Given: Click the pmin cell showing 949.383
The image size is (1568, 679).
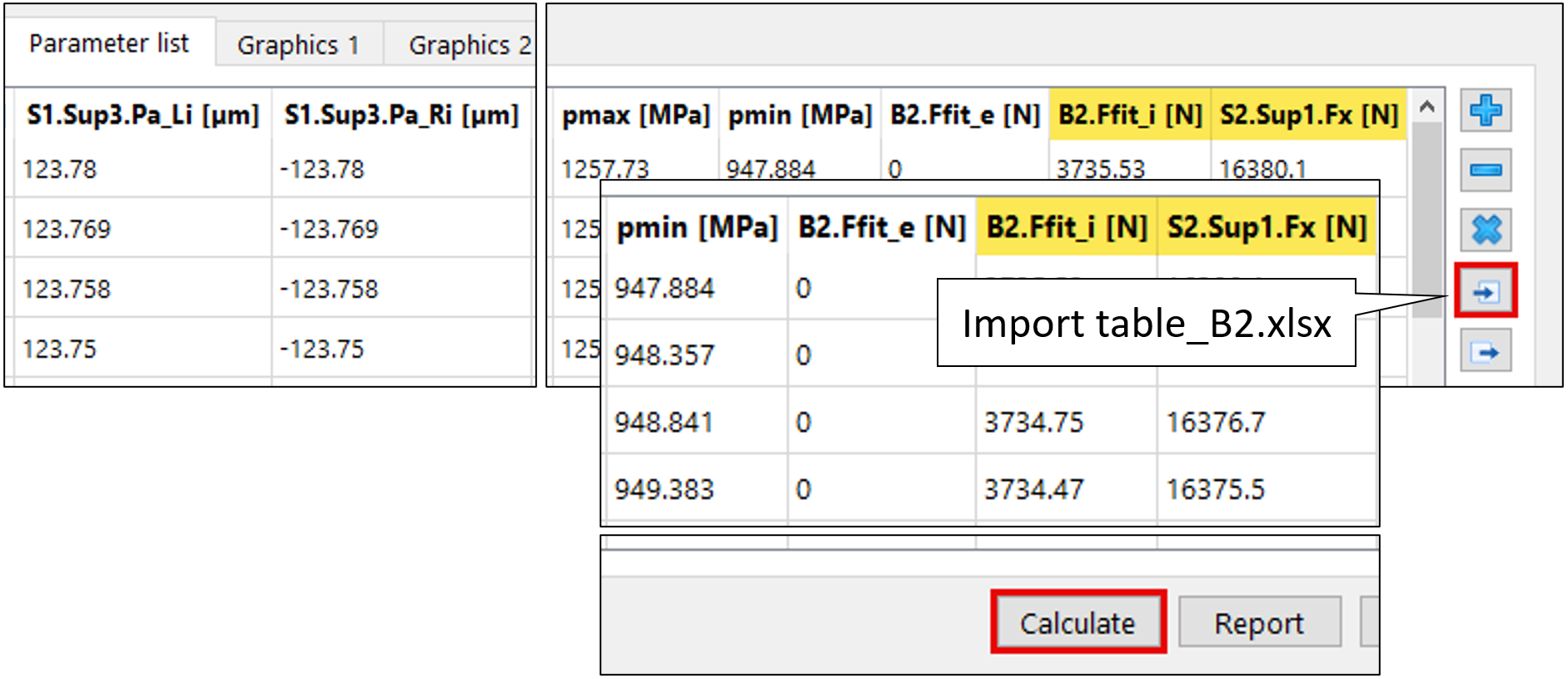Looking at the screenshot, I should point(664,489).
